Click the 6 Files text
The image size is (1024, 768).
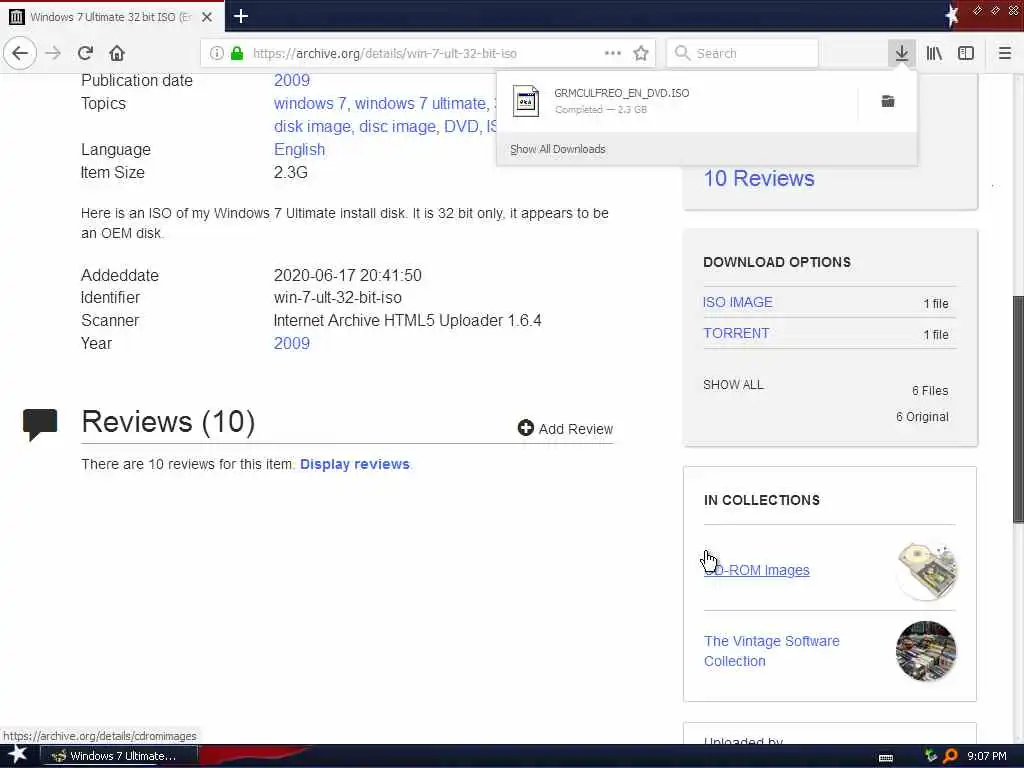tap(930, 391)
